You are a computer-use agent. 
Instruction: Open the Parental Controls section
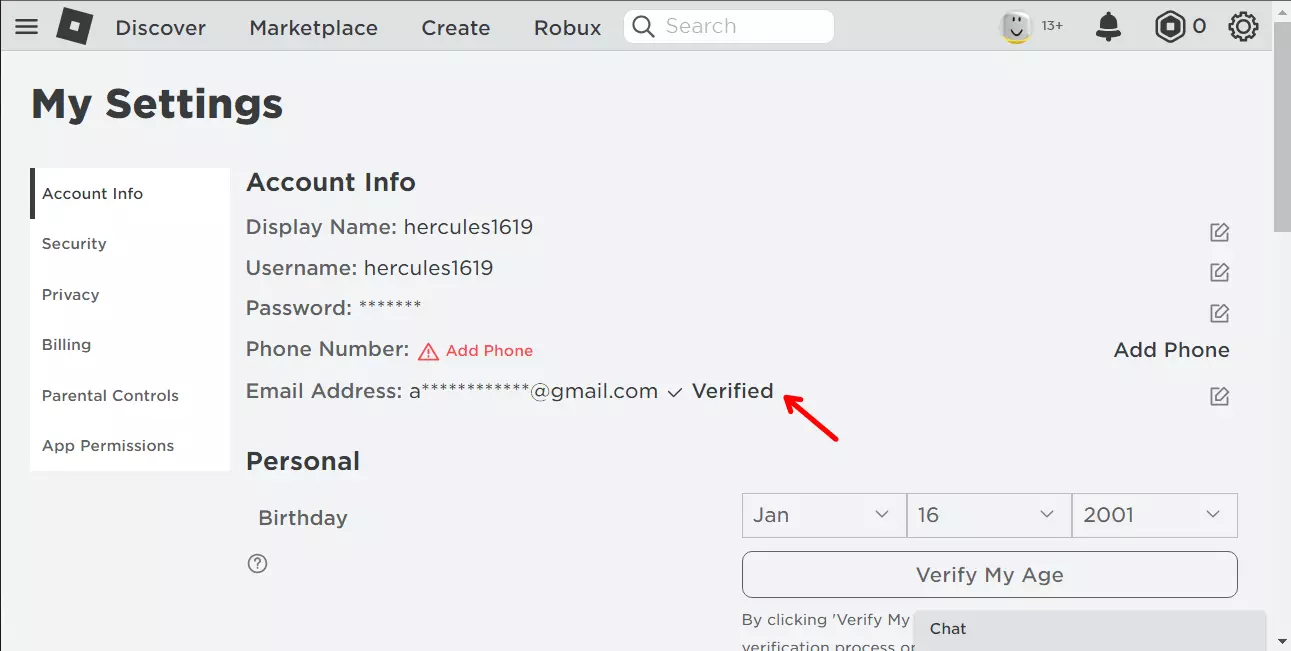110,395
